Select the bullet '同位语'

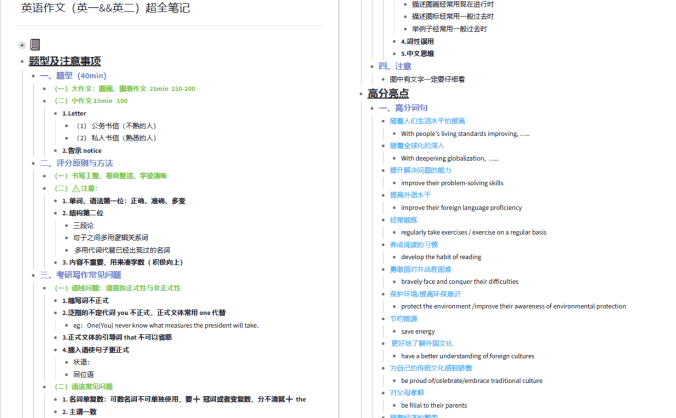[x=83, y=374]
